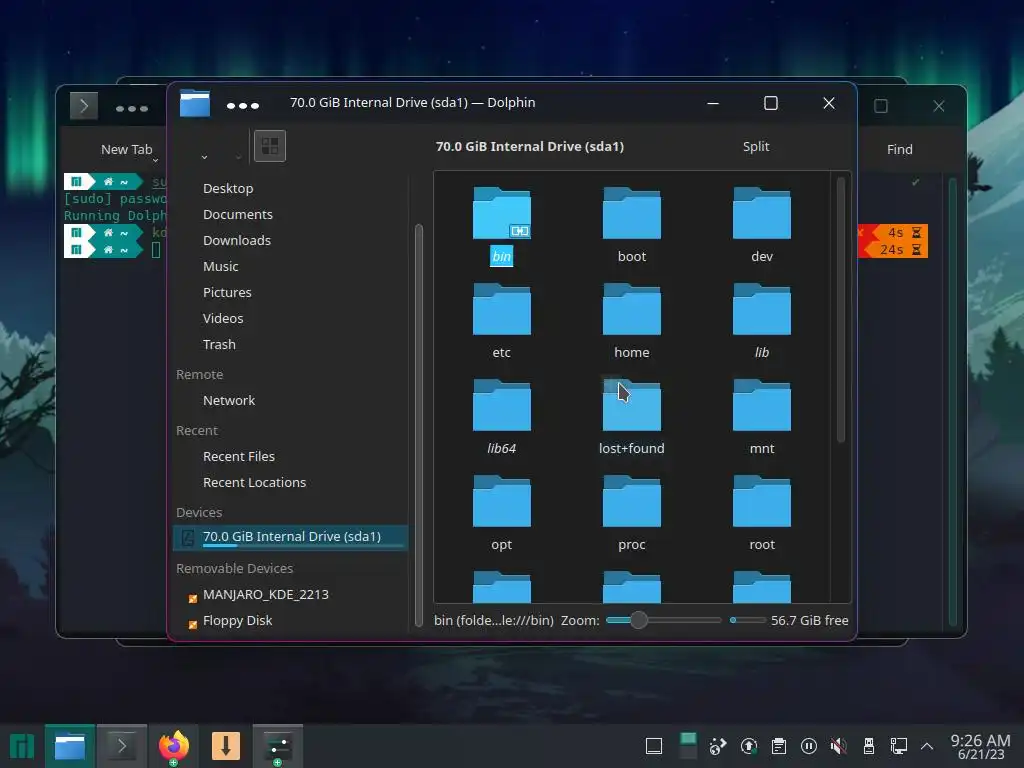The width and height of the screenshot is (1024, 768).
Task: Launch Firefox from the taskbar
Action: click(x=174, y=746)
